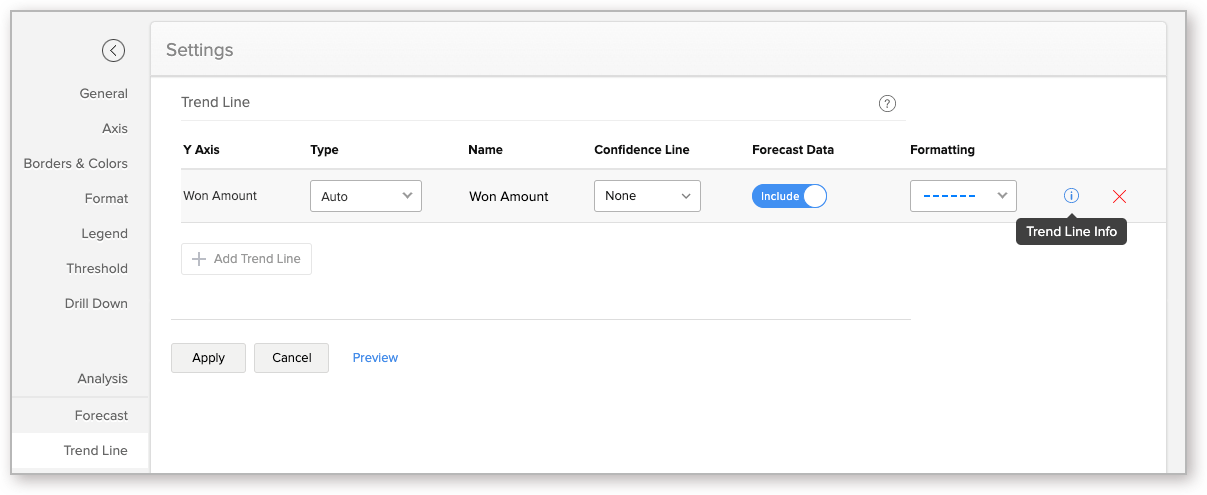Toggle the Forecast Data Include switch
Screen dimensions: 1207x495
click(790, 196)
